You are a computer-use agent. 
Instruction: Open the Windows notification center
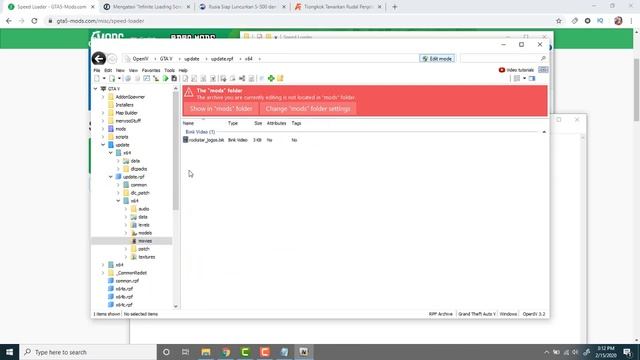(627, 352)
